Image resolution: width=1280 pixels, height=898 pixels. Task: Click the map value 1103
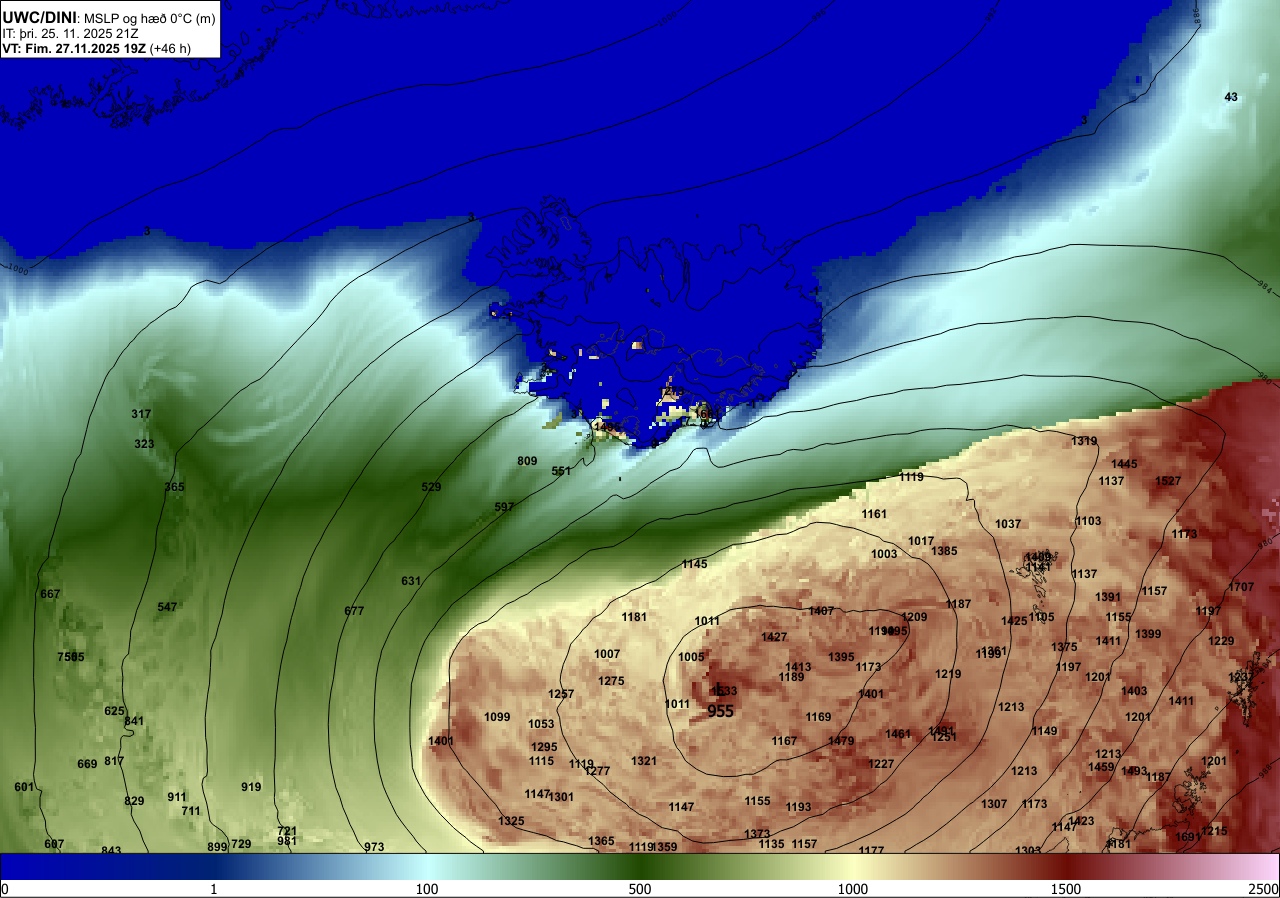(1088, 521)
